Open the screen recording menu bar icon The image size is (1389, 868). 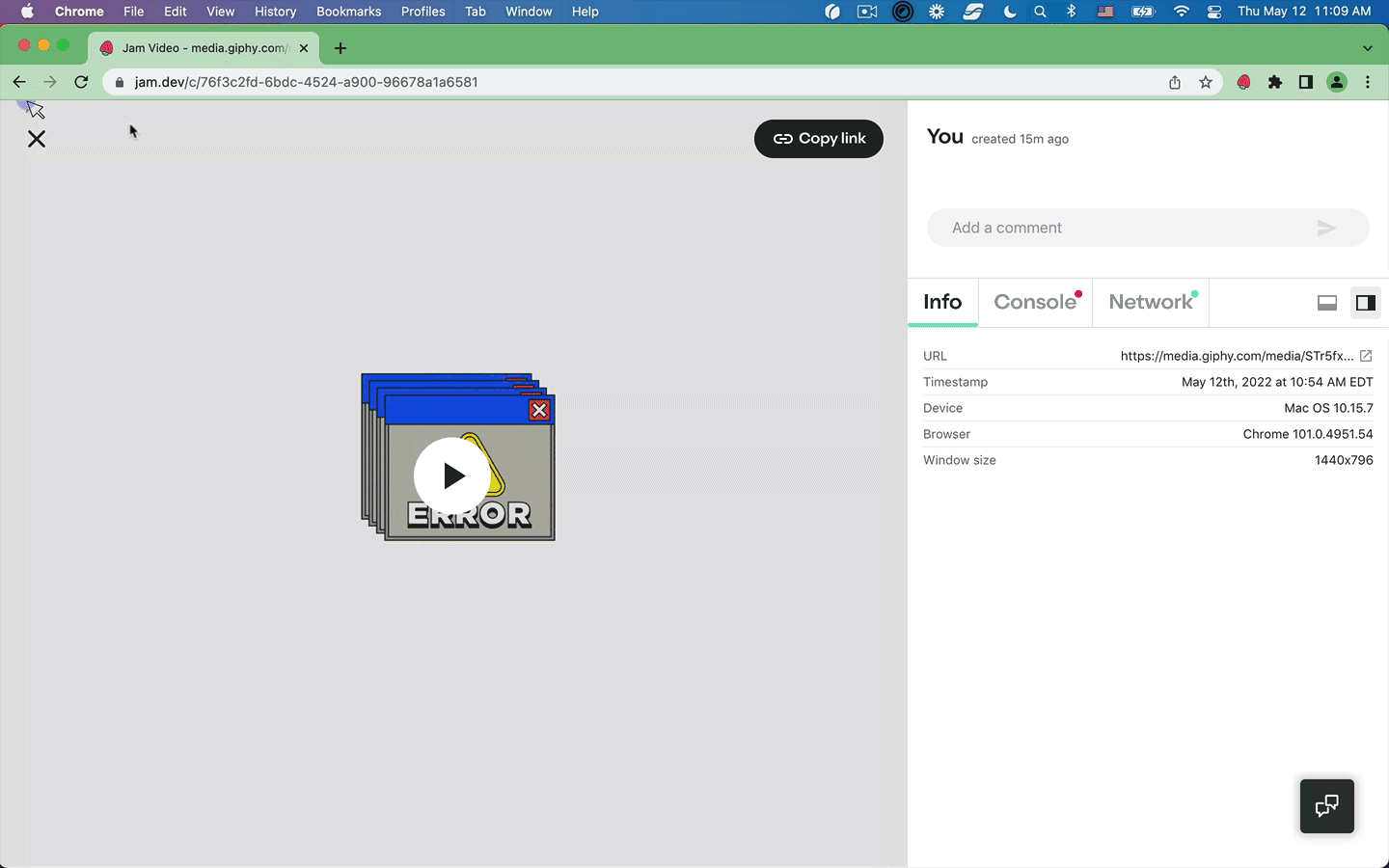pyautogui.click(x=867, y=12)
